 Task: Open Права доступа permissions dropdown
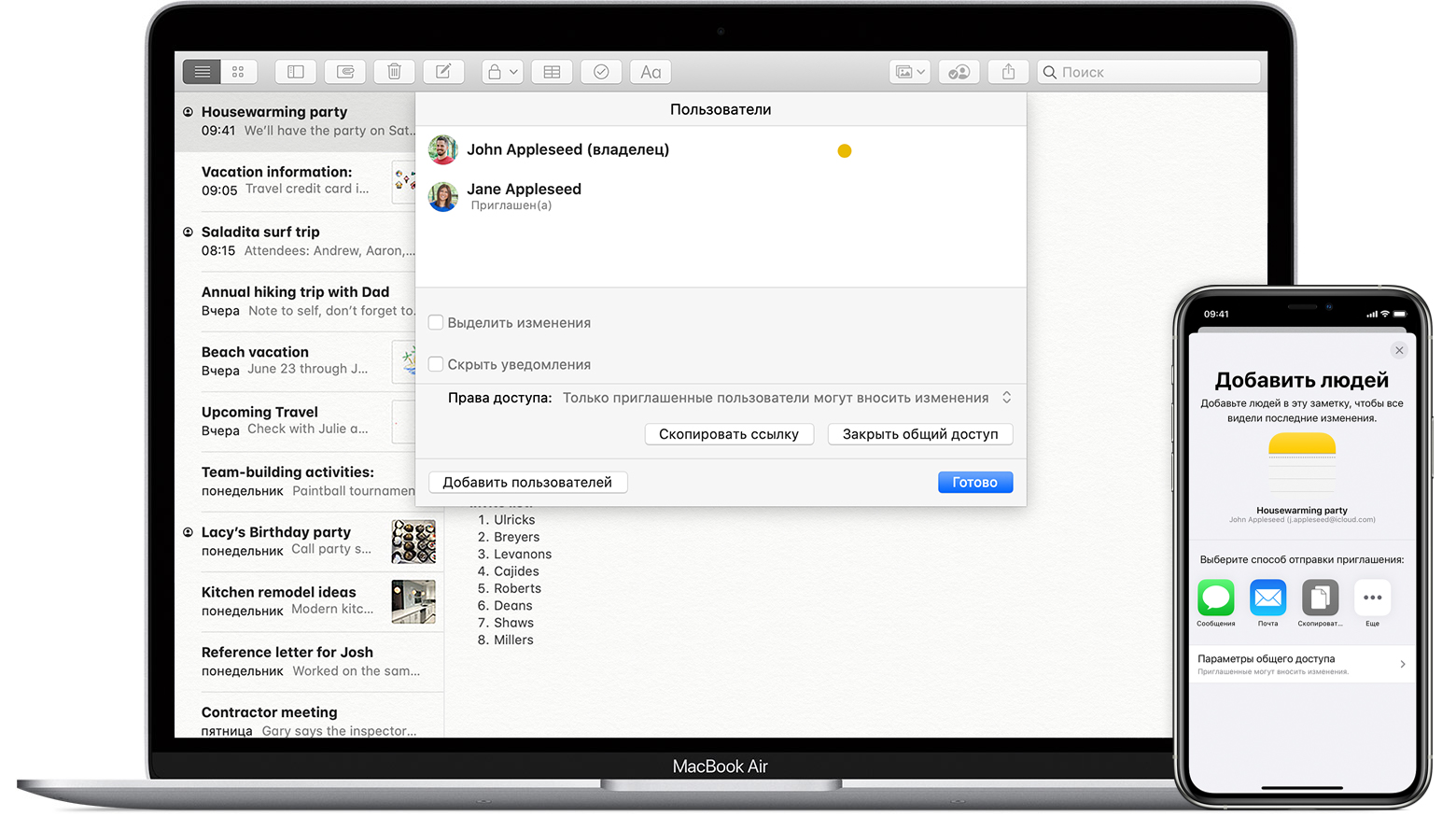787,398
